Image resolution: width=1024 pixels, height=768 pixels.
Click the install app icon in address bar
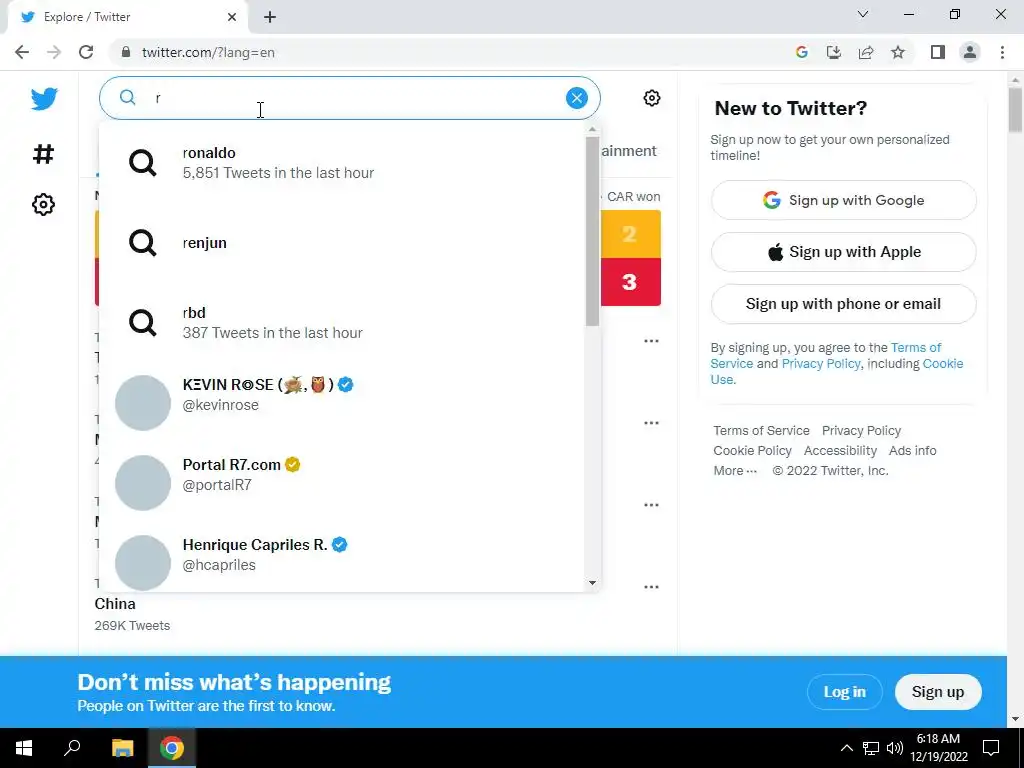(x=833, y=52)
